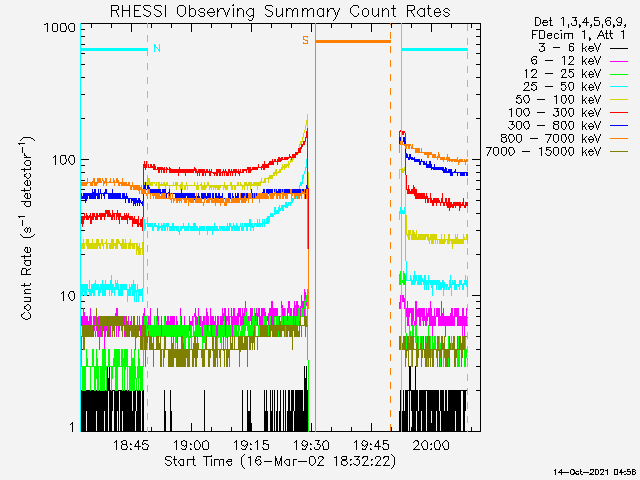640x480 pixels.
Task: Click the yellow line swatch for 50 - 100 keV
Action: (x=619, y=100)
